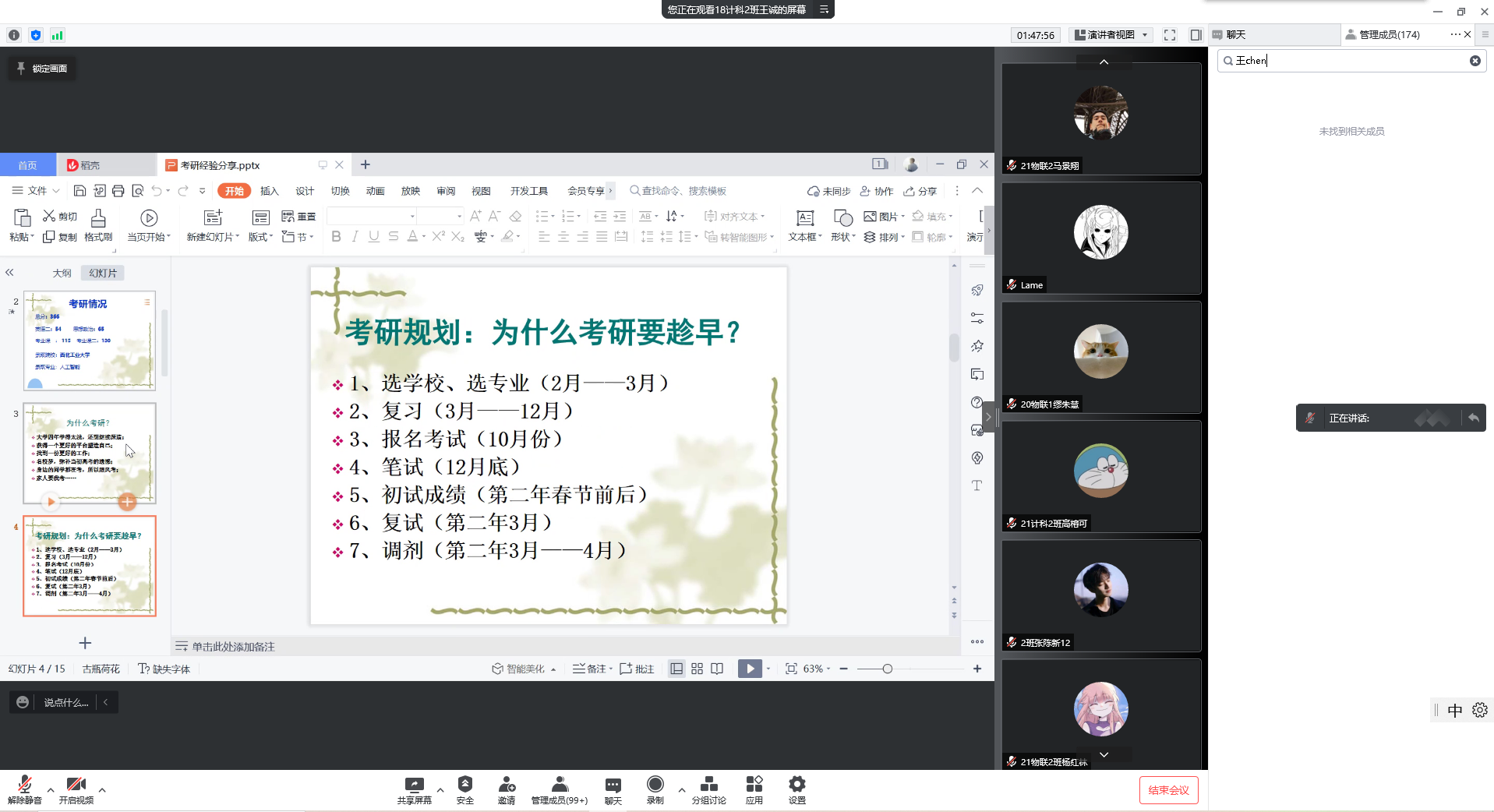The width and height of the screenshot is (1494, 812).
Task: Select slide 3 thumbnail
Action: (x=90, y=453)
